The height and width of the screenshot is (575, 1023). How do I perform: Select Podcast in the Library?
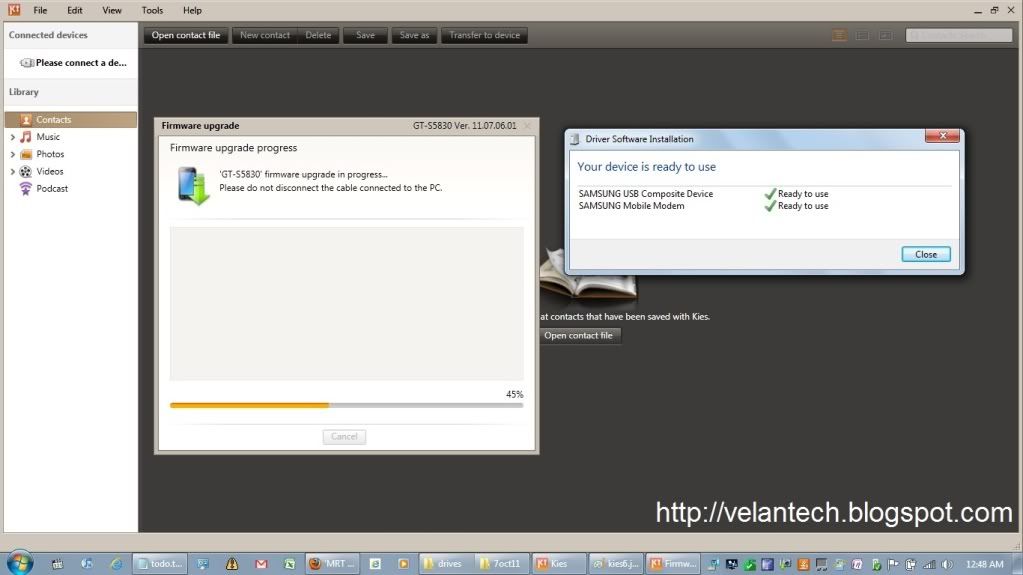click(52, 189)
